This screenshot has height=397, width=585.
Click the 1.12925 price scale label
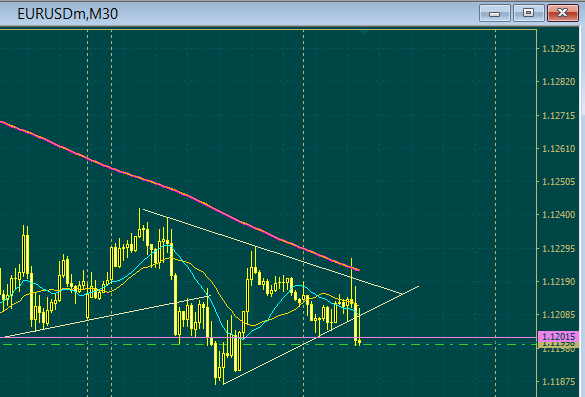click(558, 49)
